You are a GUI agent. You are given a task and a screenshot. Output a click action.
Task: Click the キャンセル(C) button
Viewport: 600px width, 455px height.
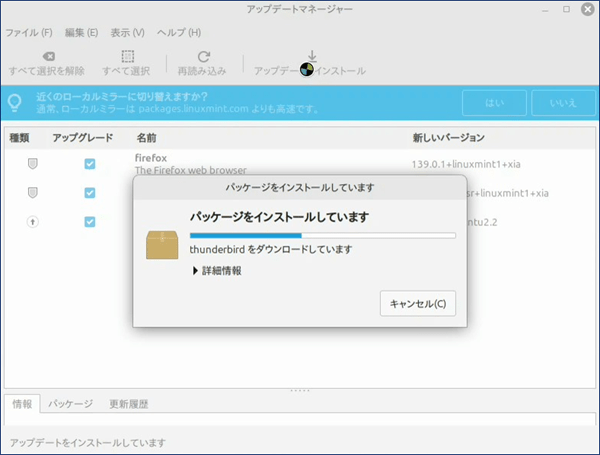click(x=418, y=303)
